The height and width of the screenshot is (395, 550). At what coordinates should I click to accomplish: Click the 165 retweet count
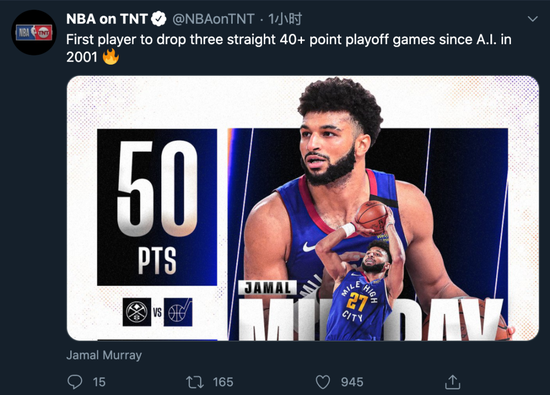click(x=223, y=382)
